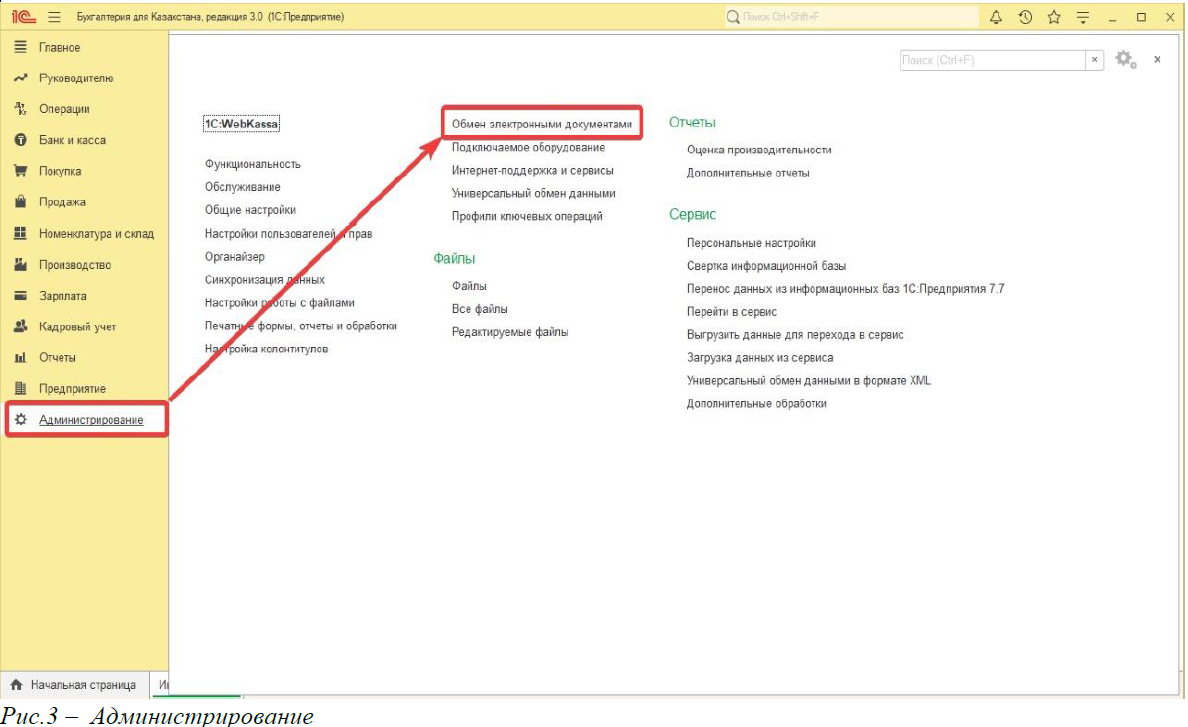Open Свертка информационной базы link
The width and height of the screenshot is (1188, 727).
[x=766, y=266]
